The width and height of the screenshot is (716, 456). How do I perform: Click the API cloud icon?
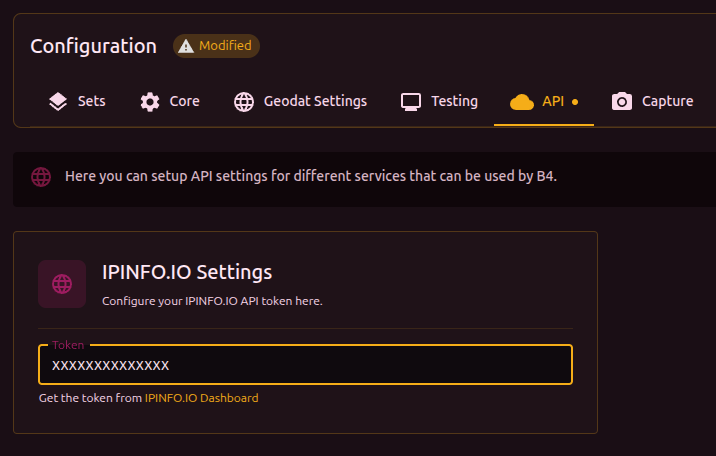(522, 101)
